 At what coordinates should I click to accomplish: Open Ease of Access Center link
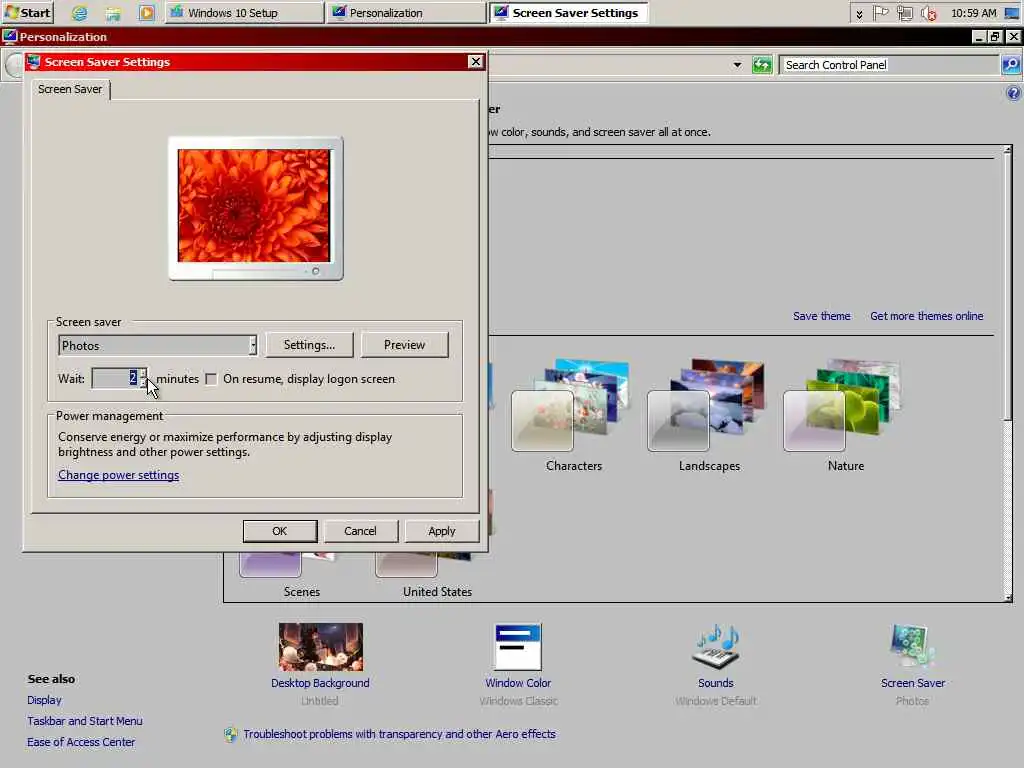point(81,742)
